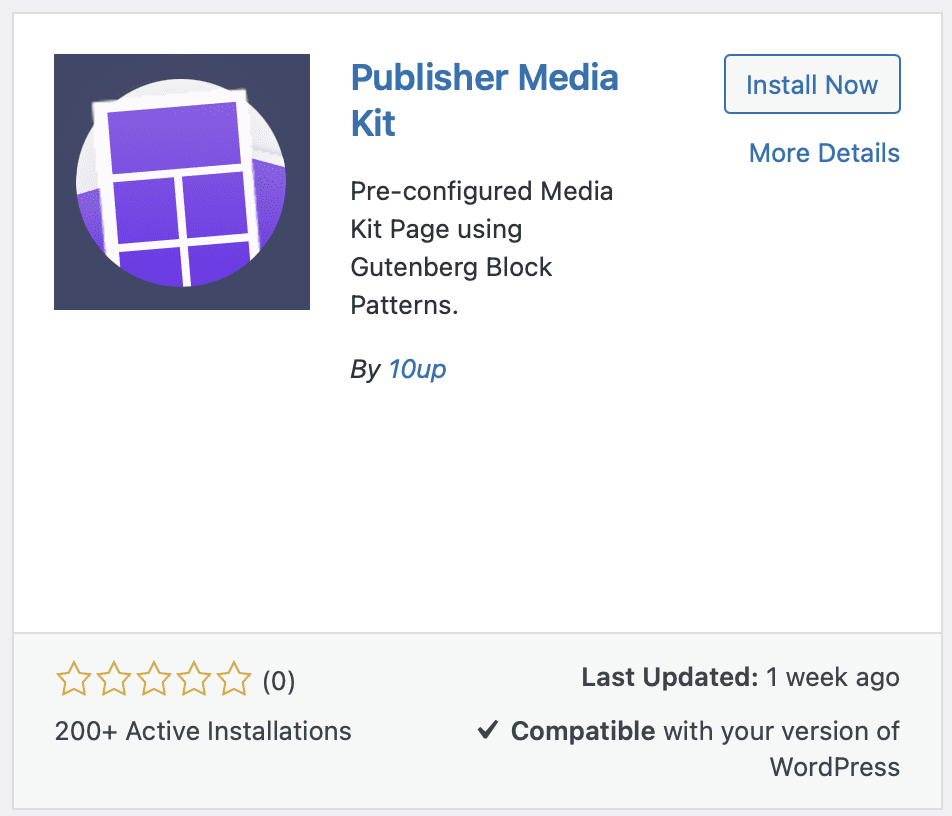Open the More Details link
This screenshot has height=816, width=952.
(824, 153)
